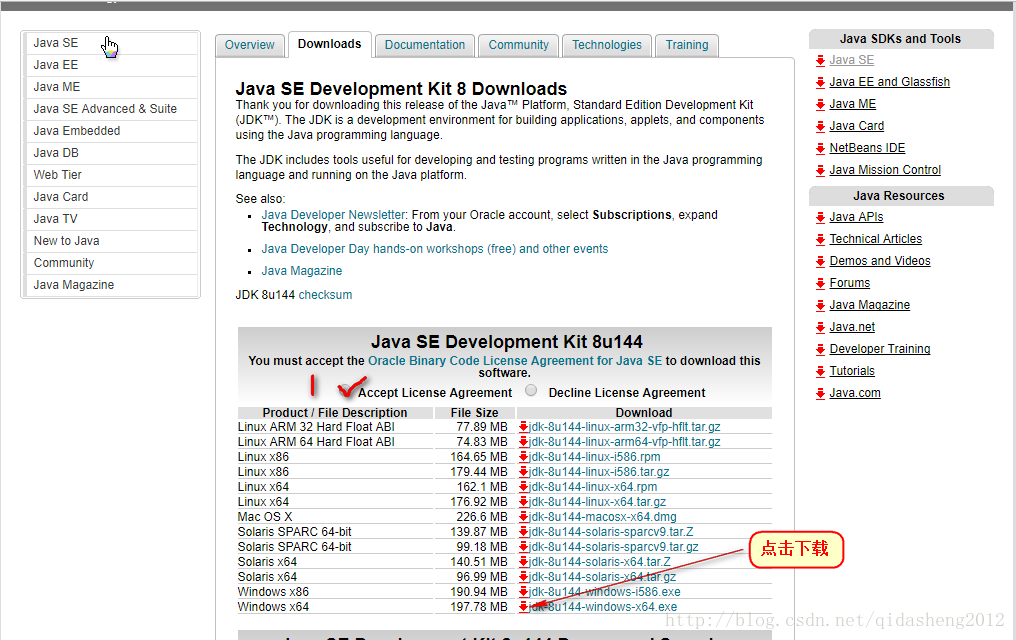Click red arrow icon next to Tutorials

(x=820, y=371)
